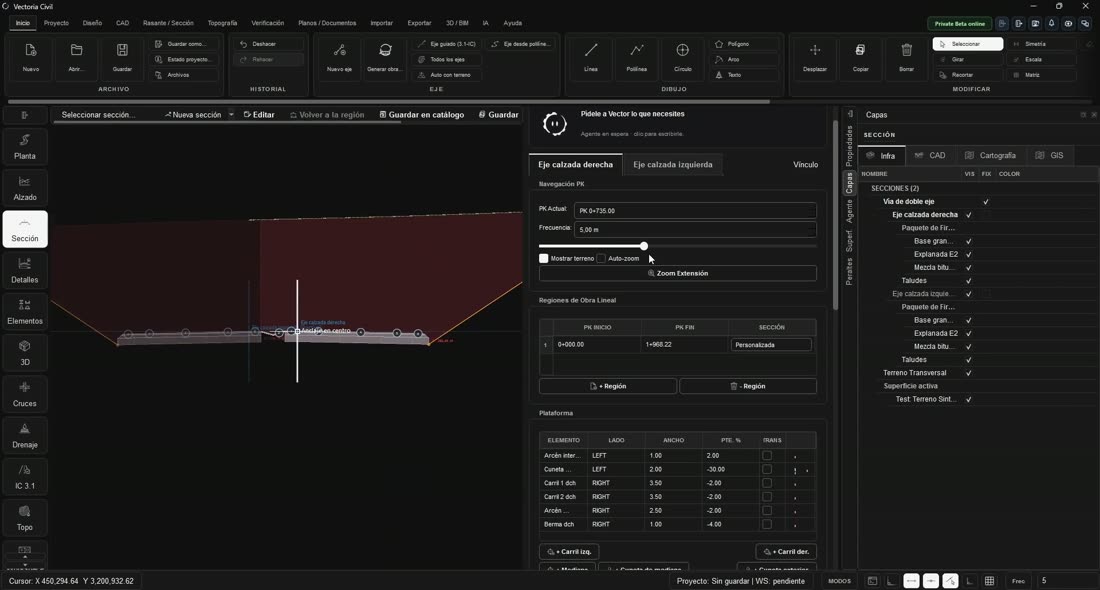Toggle visibility of Test Terreno Sint layer
This screenshot has width=1100, height=590.
(x=969, y=399)
